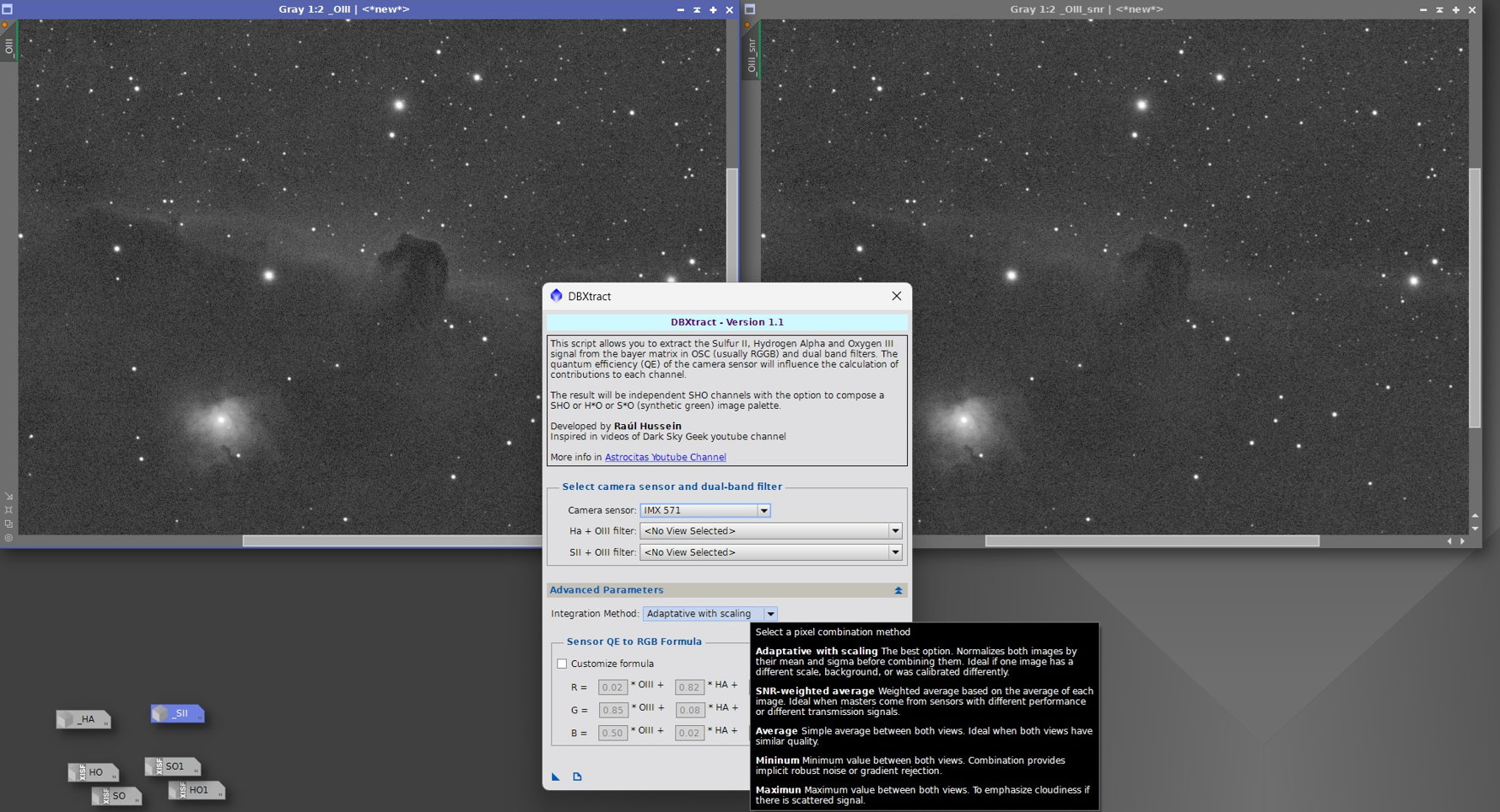Open the Integration Method dropdown

click(x=710, y=614)
